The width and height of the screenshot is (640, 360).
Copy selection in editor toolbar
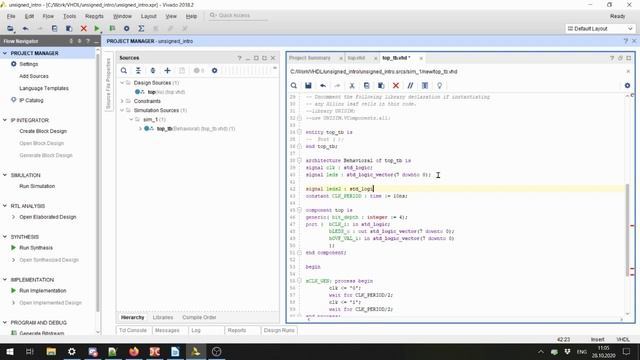coord(367,86)
